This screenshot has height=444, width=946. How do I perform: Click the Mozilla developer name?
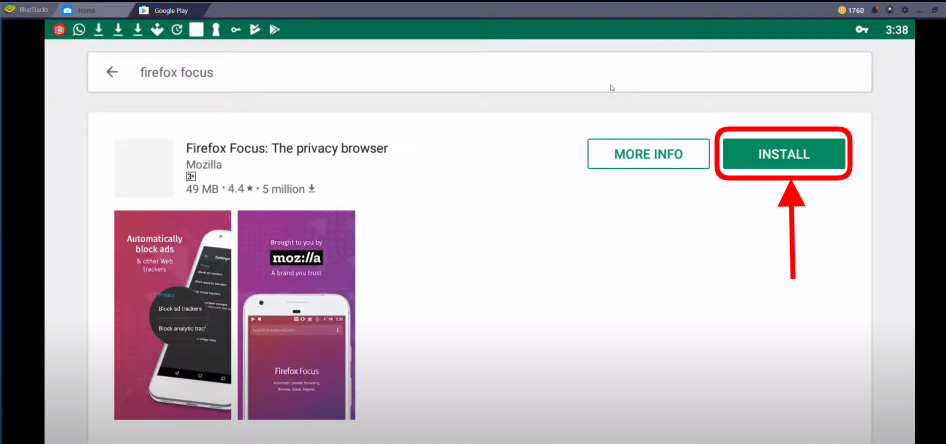click(x=204, y=164)
